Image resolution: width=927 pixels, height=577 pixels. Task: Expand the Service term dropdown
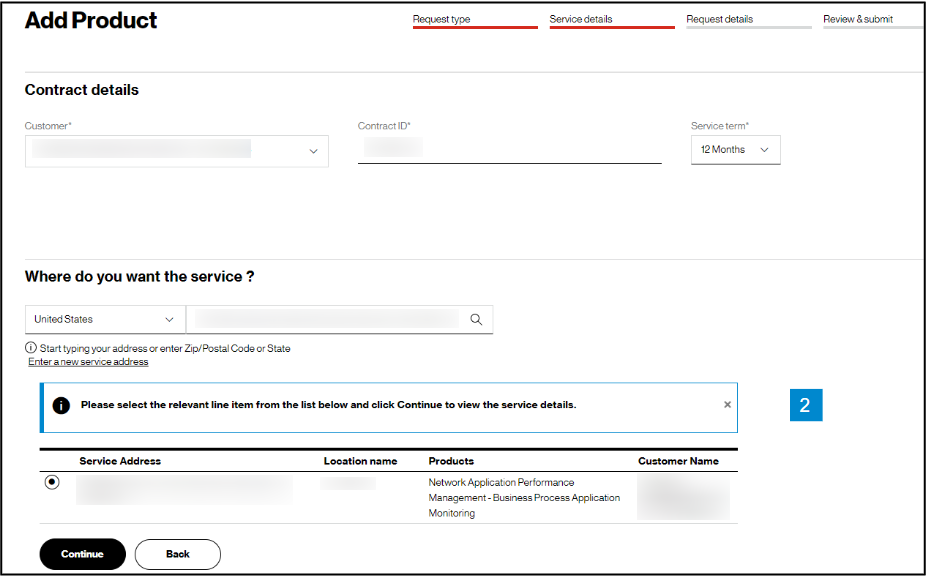pos(735,150)
